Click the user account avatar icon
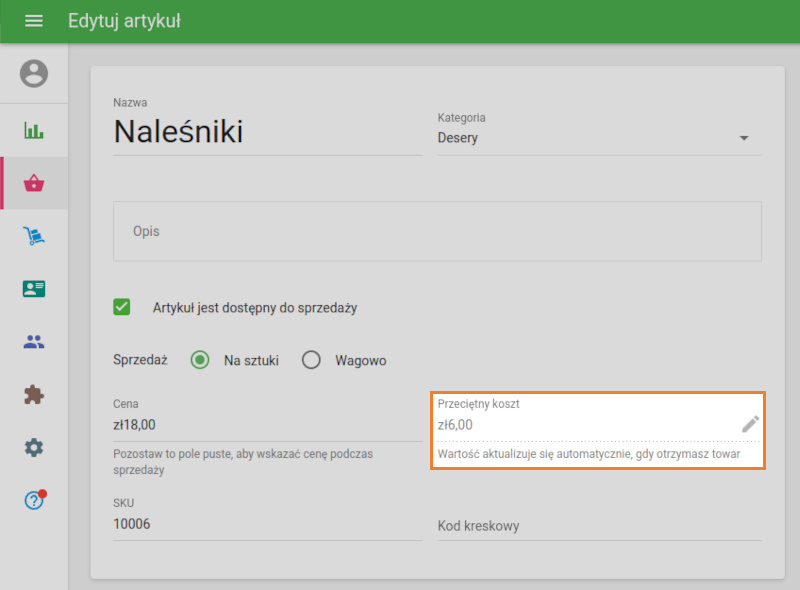Viewport: 800px width, 590px height. 34,74
